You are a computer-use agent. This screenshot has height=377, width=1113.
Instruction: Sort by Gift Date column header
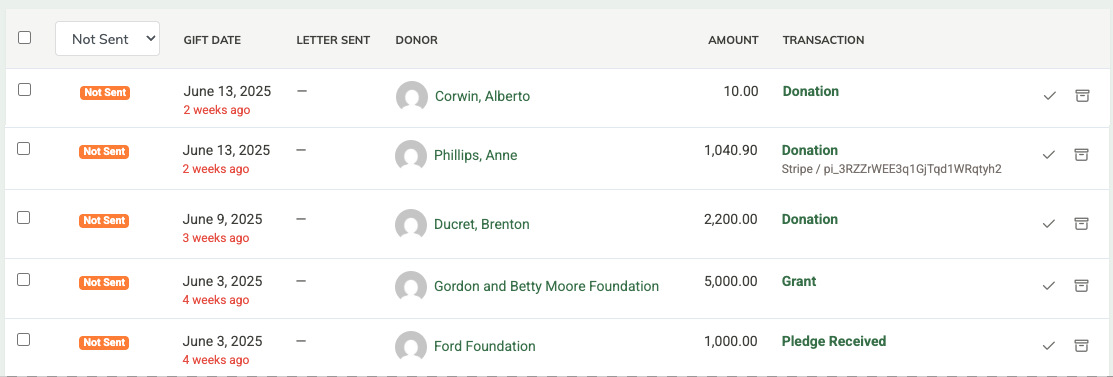tap(212, 40)
